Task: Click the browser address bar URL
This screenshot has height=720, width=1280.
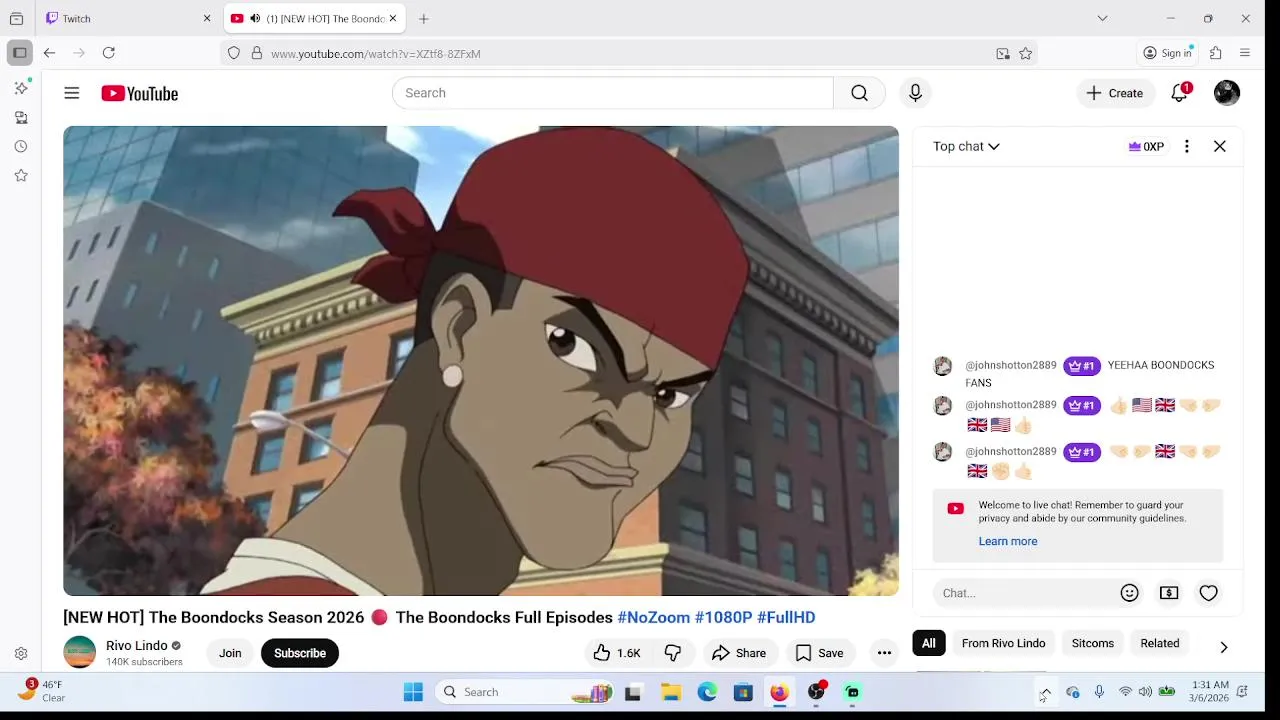Action: click(x=375, y=54)
